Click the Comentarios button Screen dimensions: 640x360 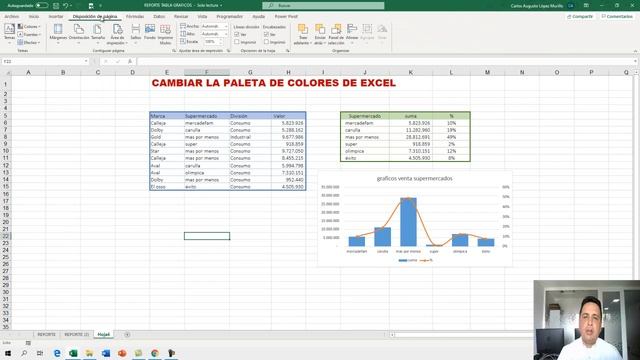pos(617,16)
